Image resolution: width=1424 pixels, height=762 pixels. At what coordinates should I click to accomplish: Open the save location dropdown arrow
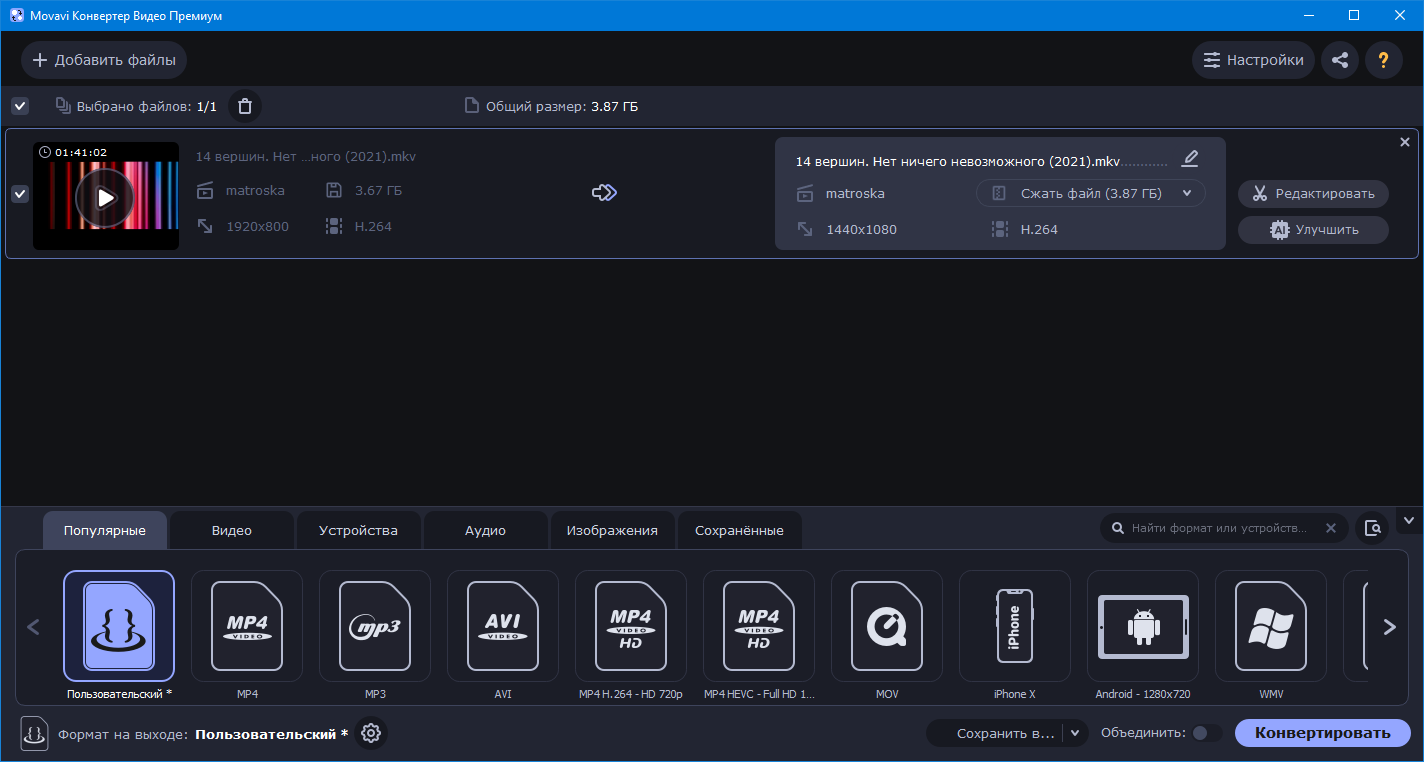[1075, 733]
